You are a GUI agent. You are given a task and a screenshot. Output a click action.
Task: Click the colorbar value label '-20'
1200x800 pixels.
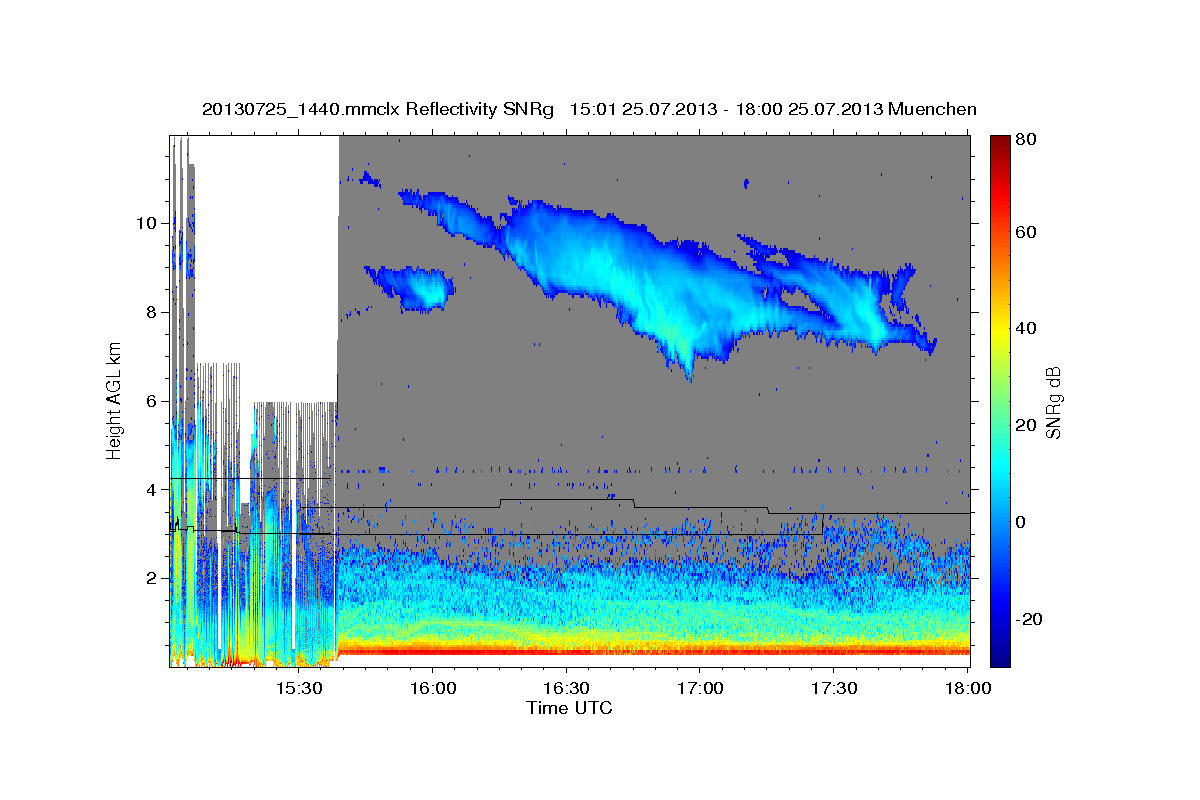(1028, 619)
